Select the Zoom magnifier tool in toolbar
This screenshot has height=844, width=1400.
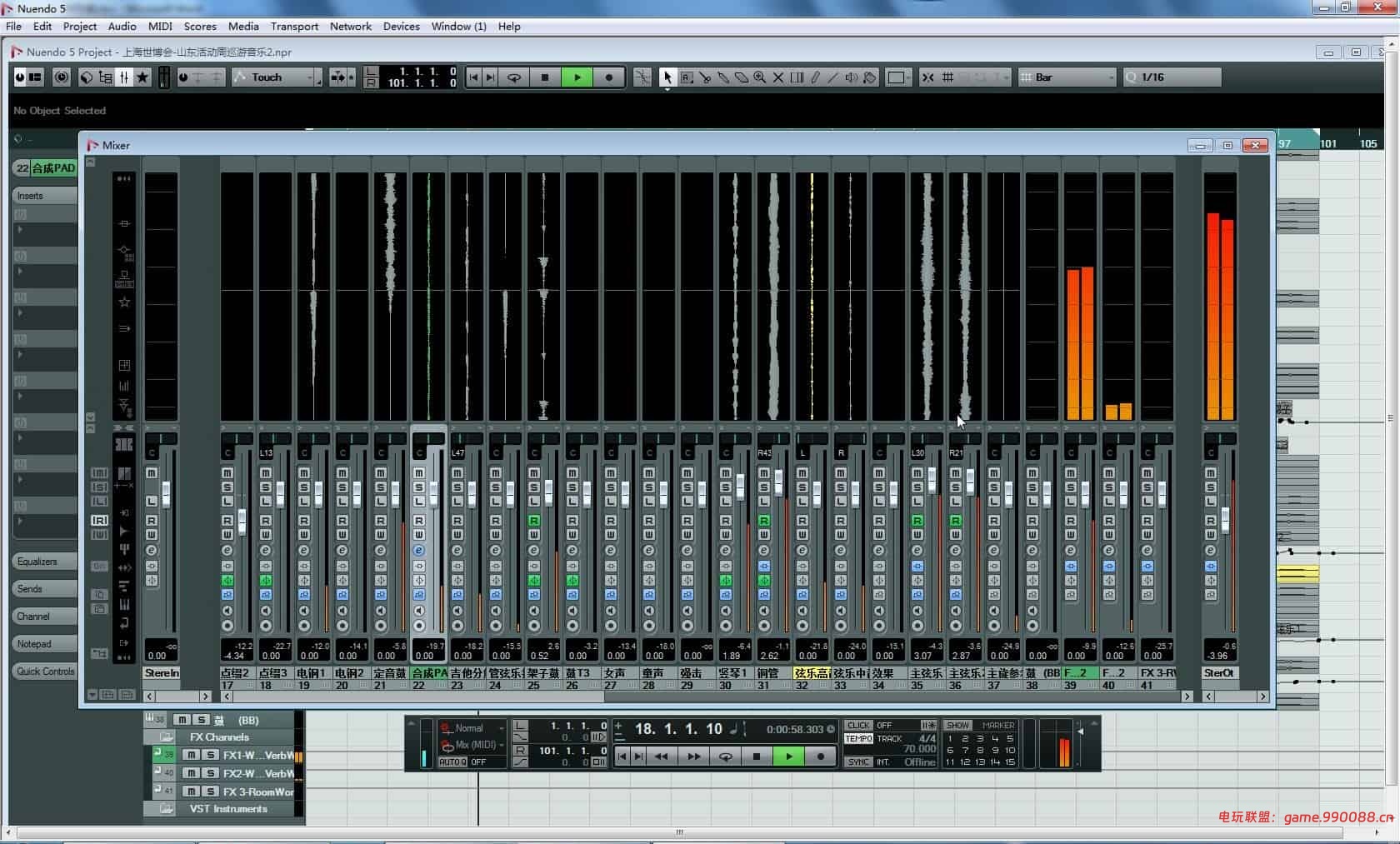pos(759,77)
